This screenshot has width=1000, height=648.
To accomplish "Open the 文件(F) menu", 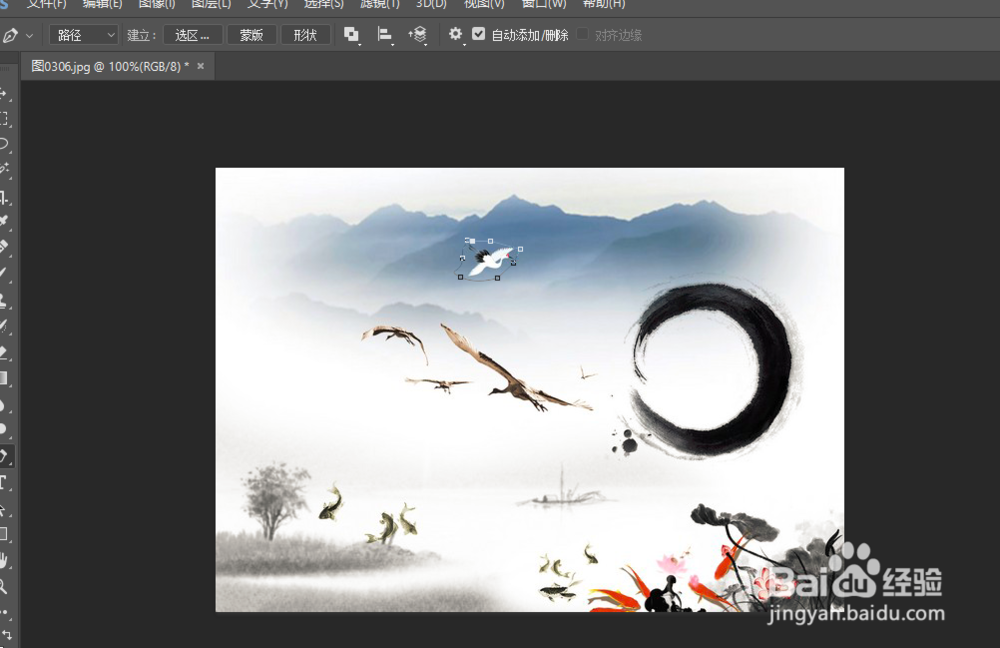I will (47, 4).
